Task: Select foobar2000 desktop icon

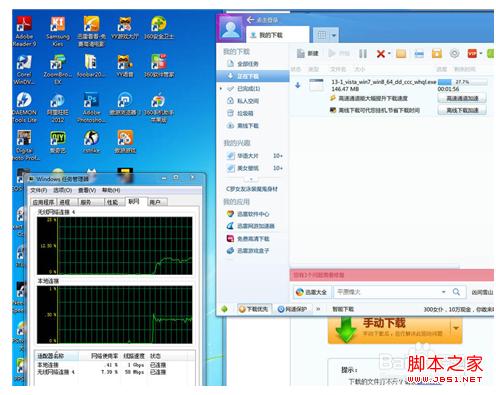Action: (x=91, y=66)
